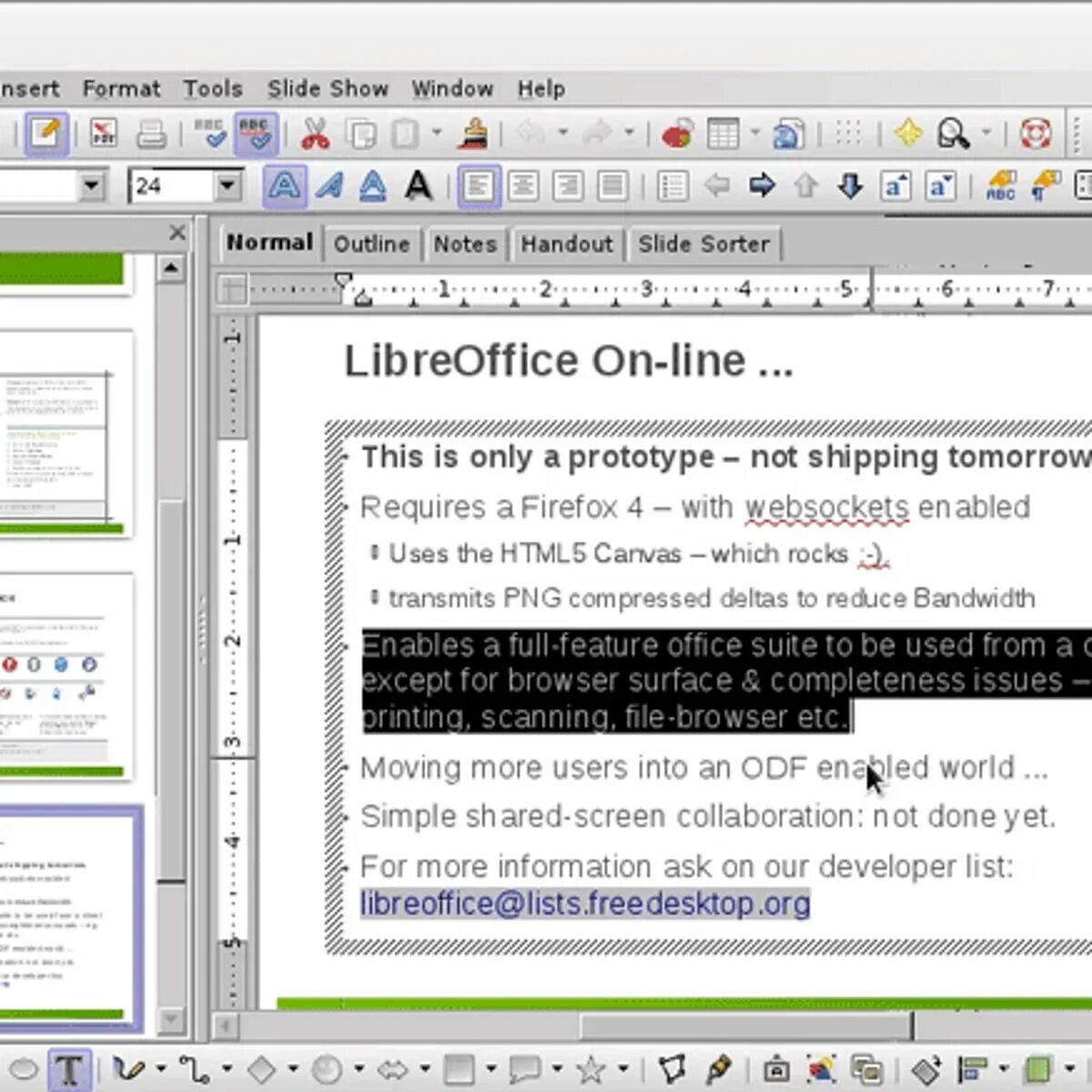Image resolution: width=1092 pixels, height=1092 pixels.
Task: Insert a table icon
Action: tap(723, 134)
